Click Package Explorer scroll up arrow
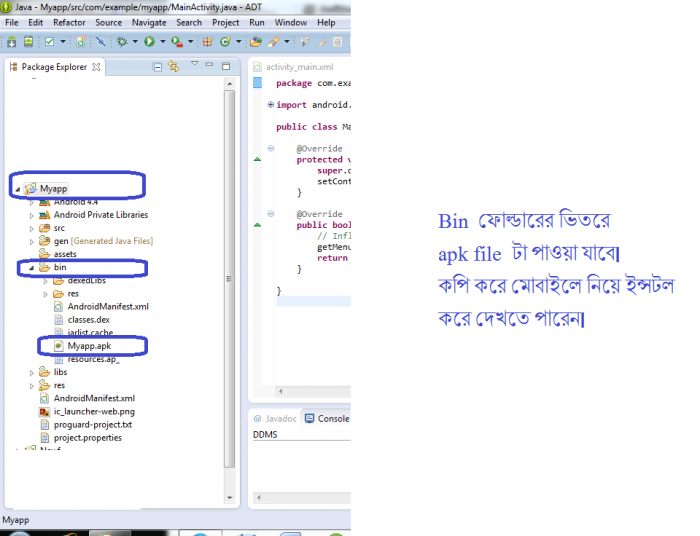Viewport: 700px width, 536px height. click(x=229, y=84)
